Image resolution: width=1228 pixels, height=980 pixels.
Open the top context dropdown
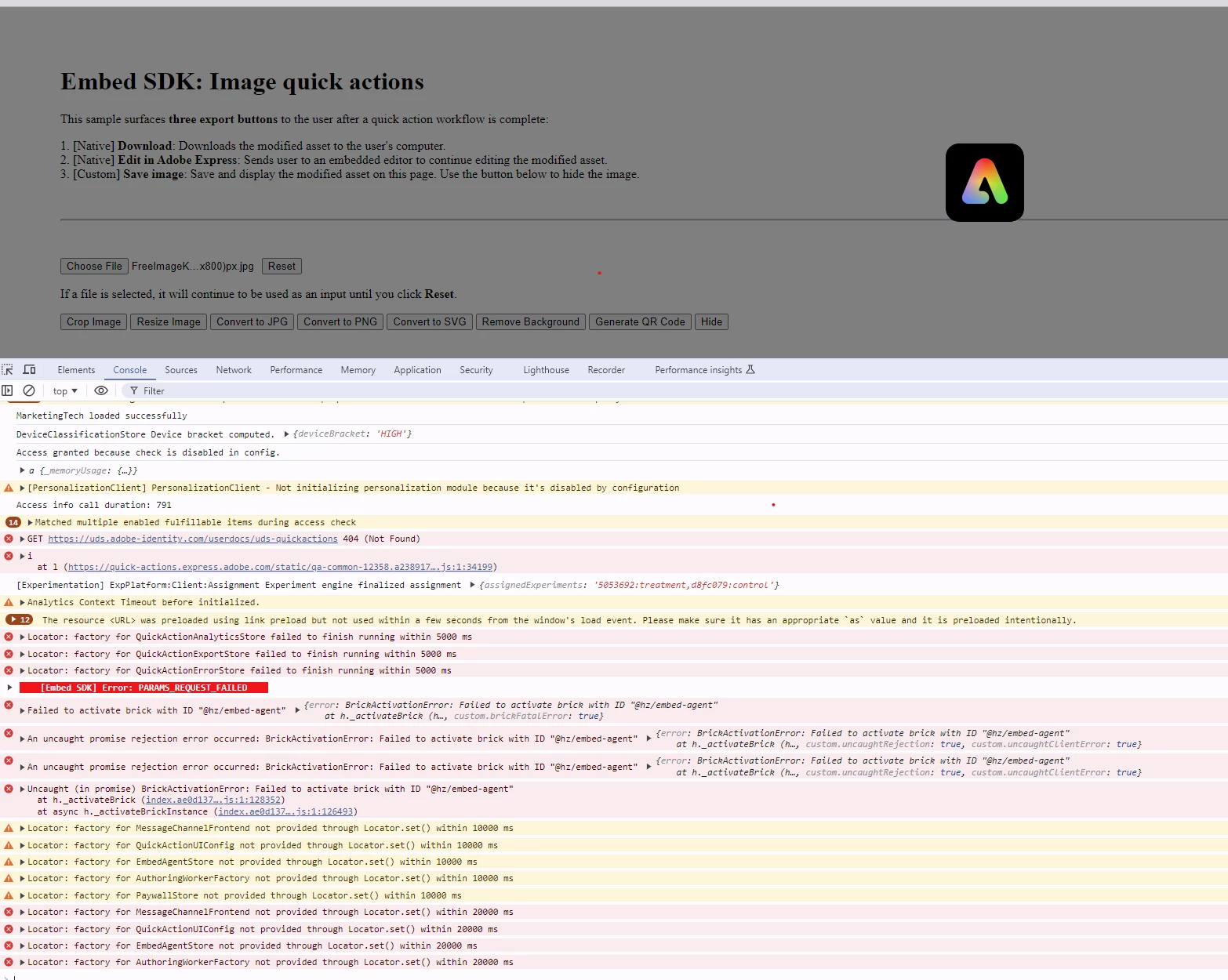pos(65,391)
